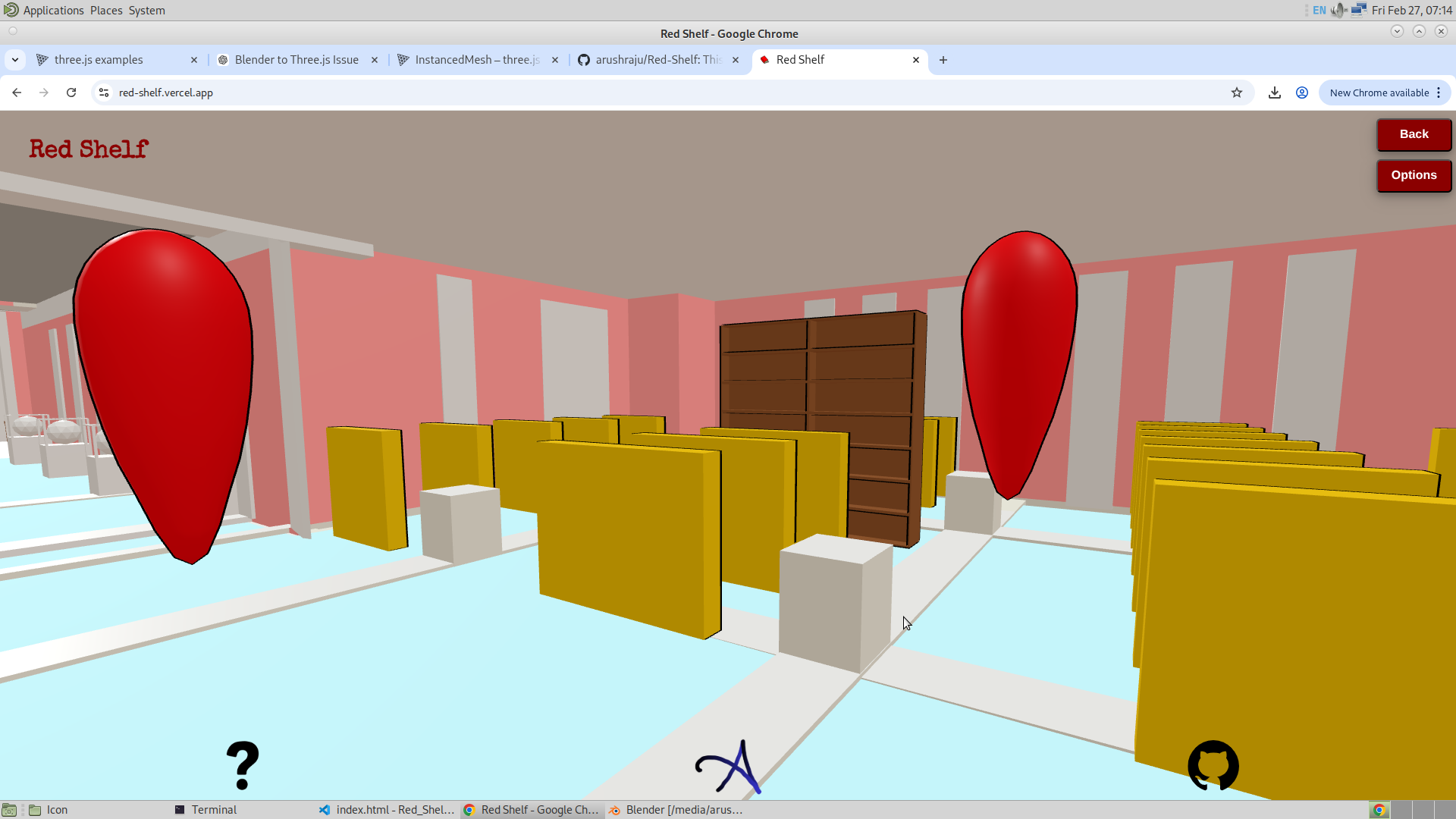The width and height of the screenshot is (1456, 819).
Task: Click the Chrome profile icon
Action: pos(1301,92)
